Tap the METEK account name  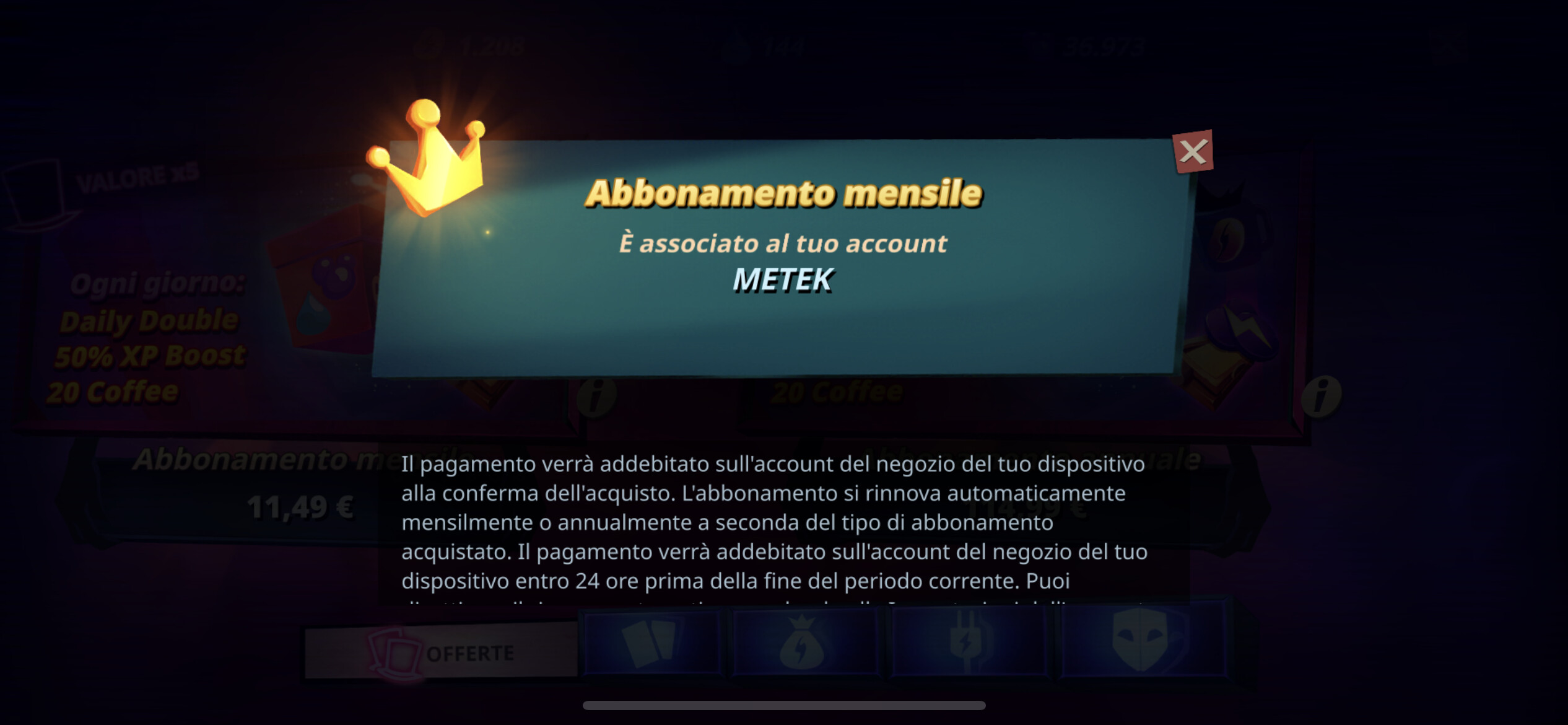(x=783, y=279)
